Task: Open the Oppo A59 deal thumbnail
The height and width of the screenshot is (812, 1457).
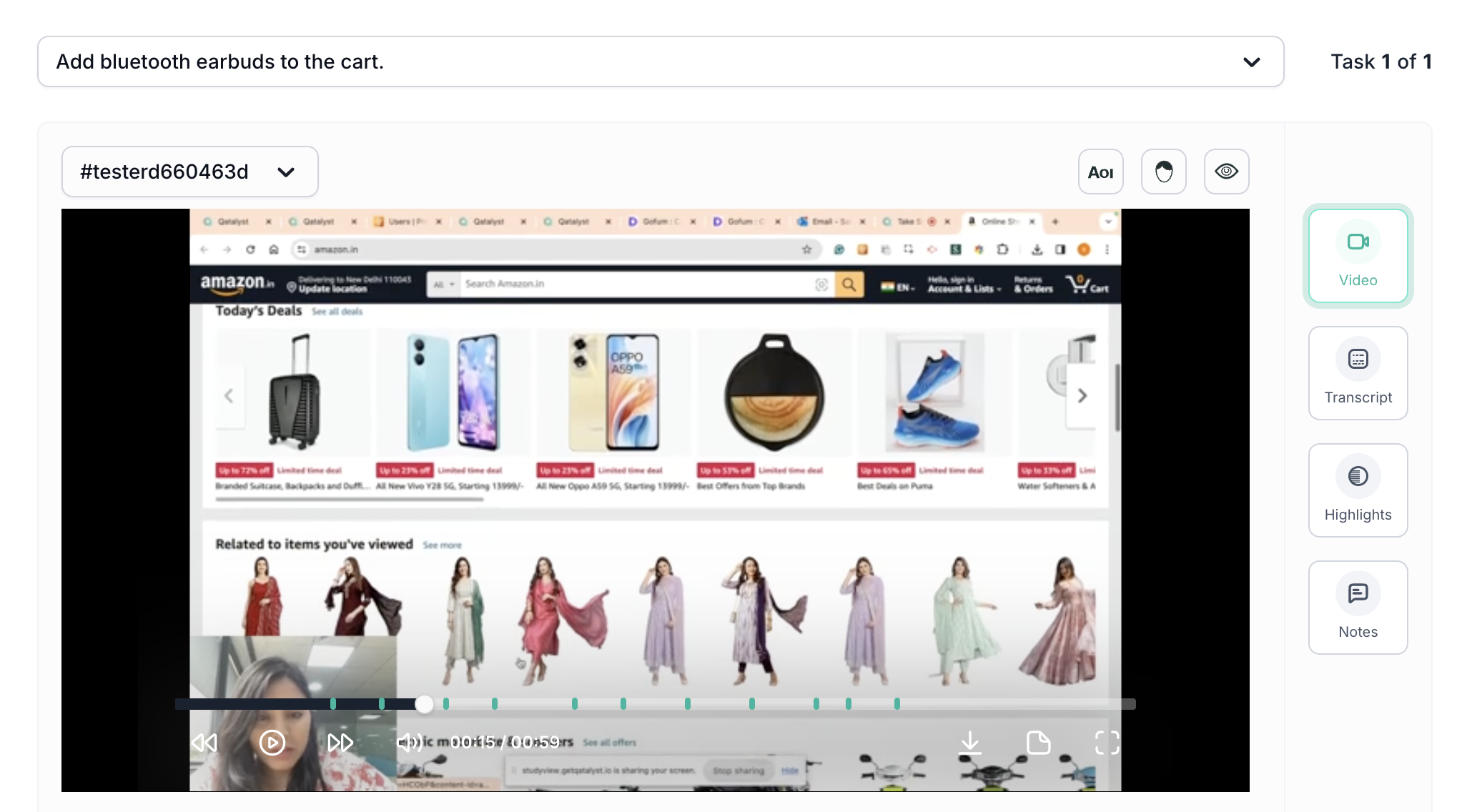Action: pos(614,392)
